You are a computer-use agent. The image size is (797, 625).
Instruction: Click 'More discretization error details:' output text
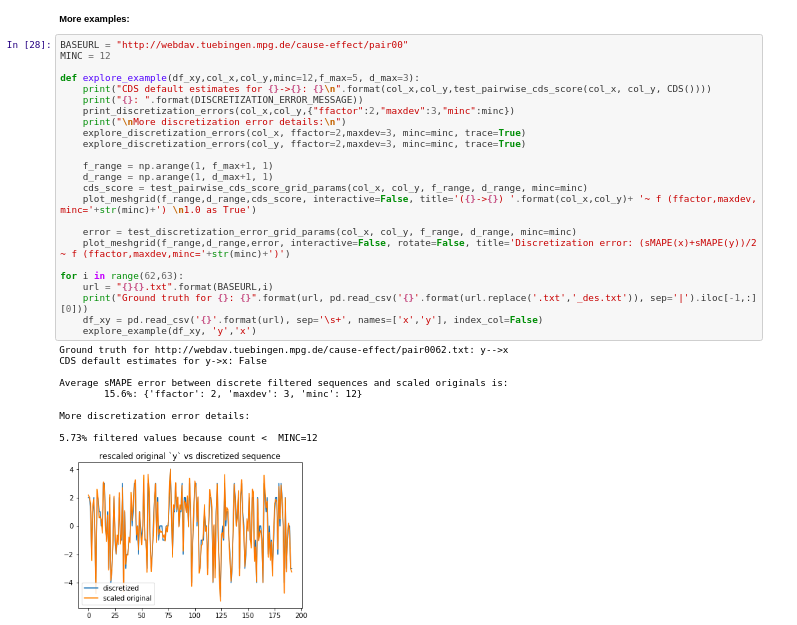154,416
